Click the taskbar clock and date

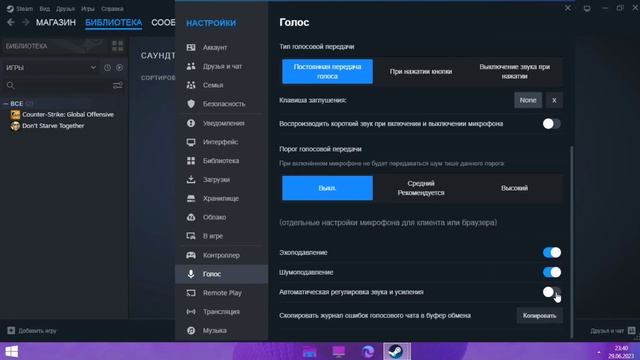(x=621, y=352)
